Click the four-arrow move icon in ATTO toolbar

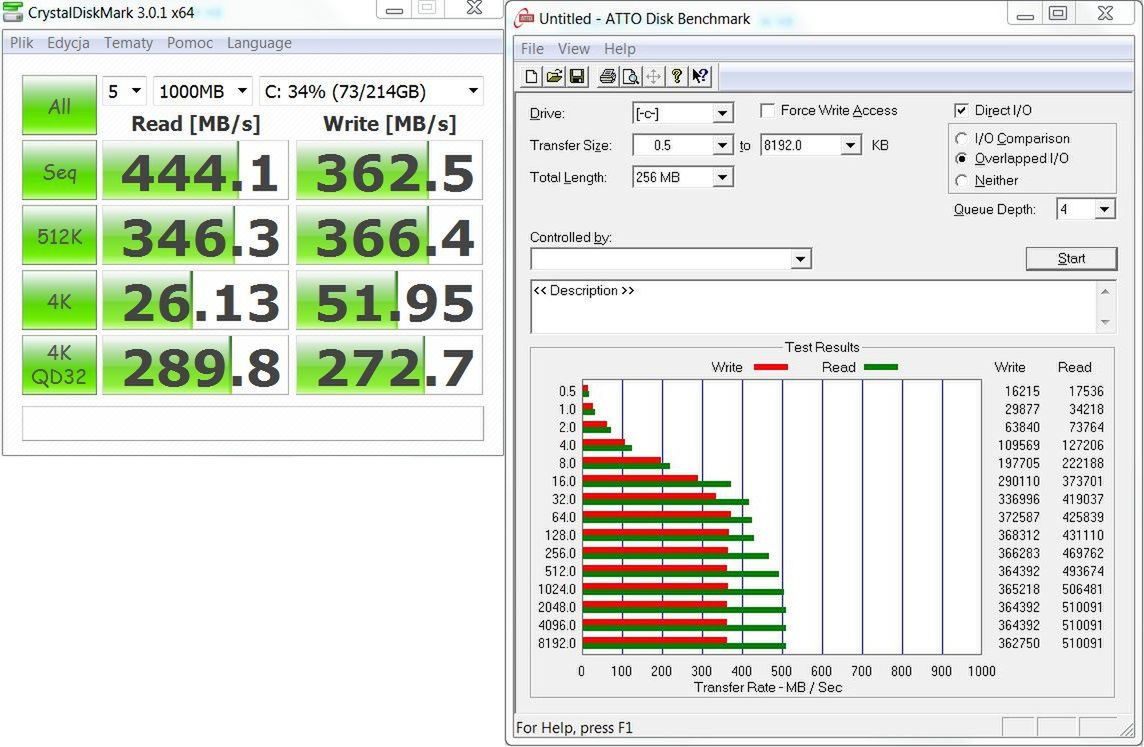coord(654,77)
